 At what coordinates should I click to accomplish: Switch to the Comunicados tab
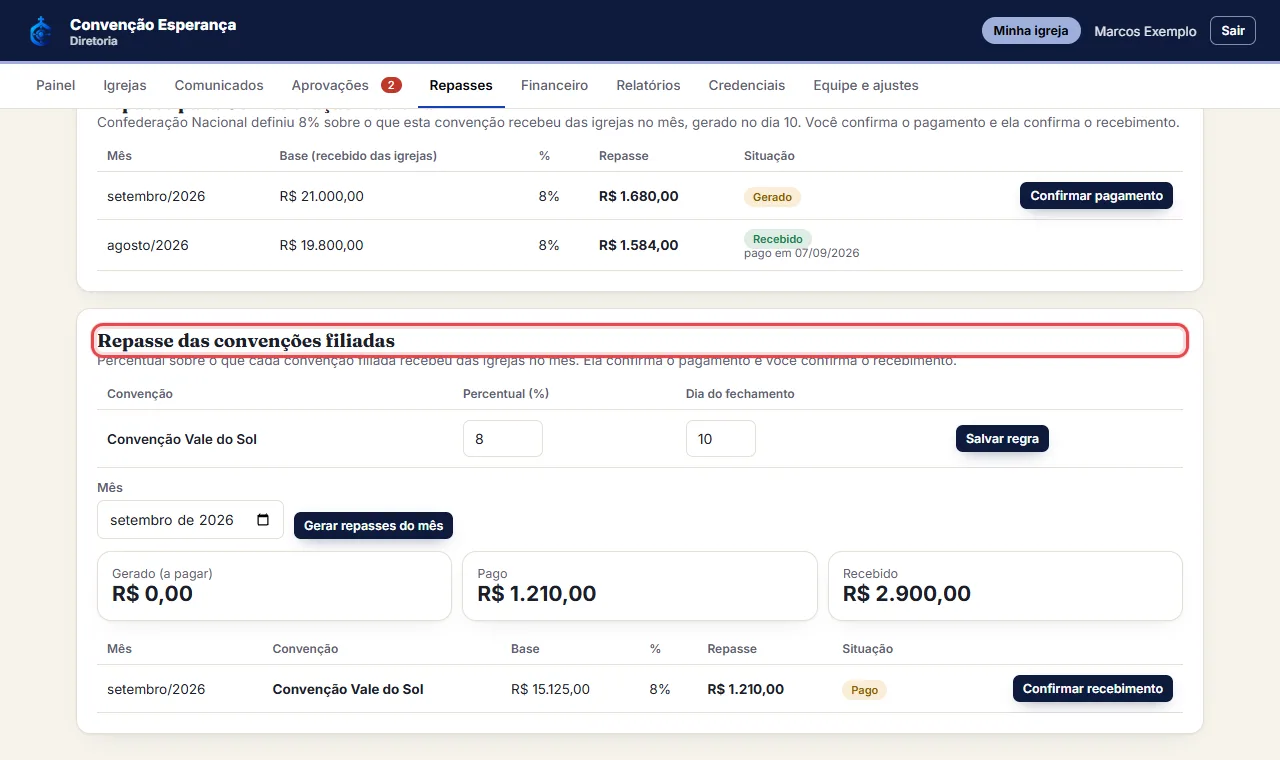tap(219, 85)
